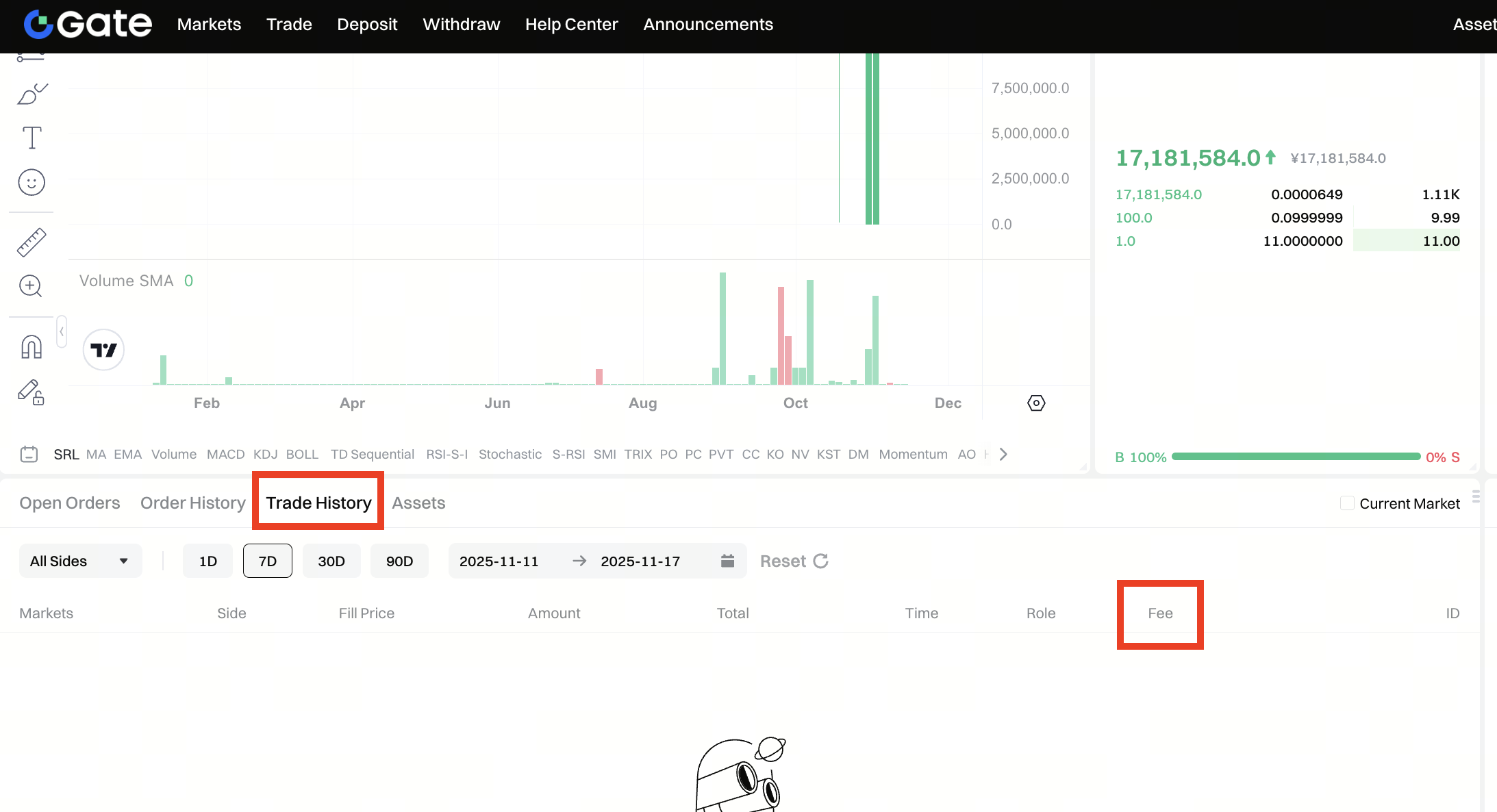Select the 30D time range
Image resolution: width=1497 pixels, height=812 pixels.
(x=331, y=561)
